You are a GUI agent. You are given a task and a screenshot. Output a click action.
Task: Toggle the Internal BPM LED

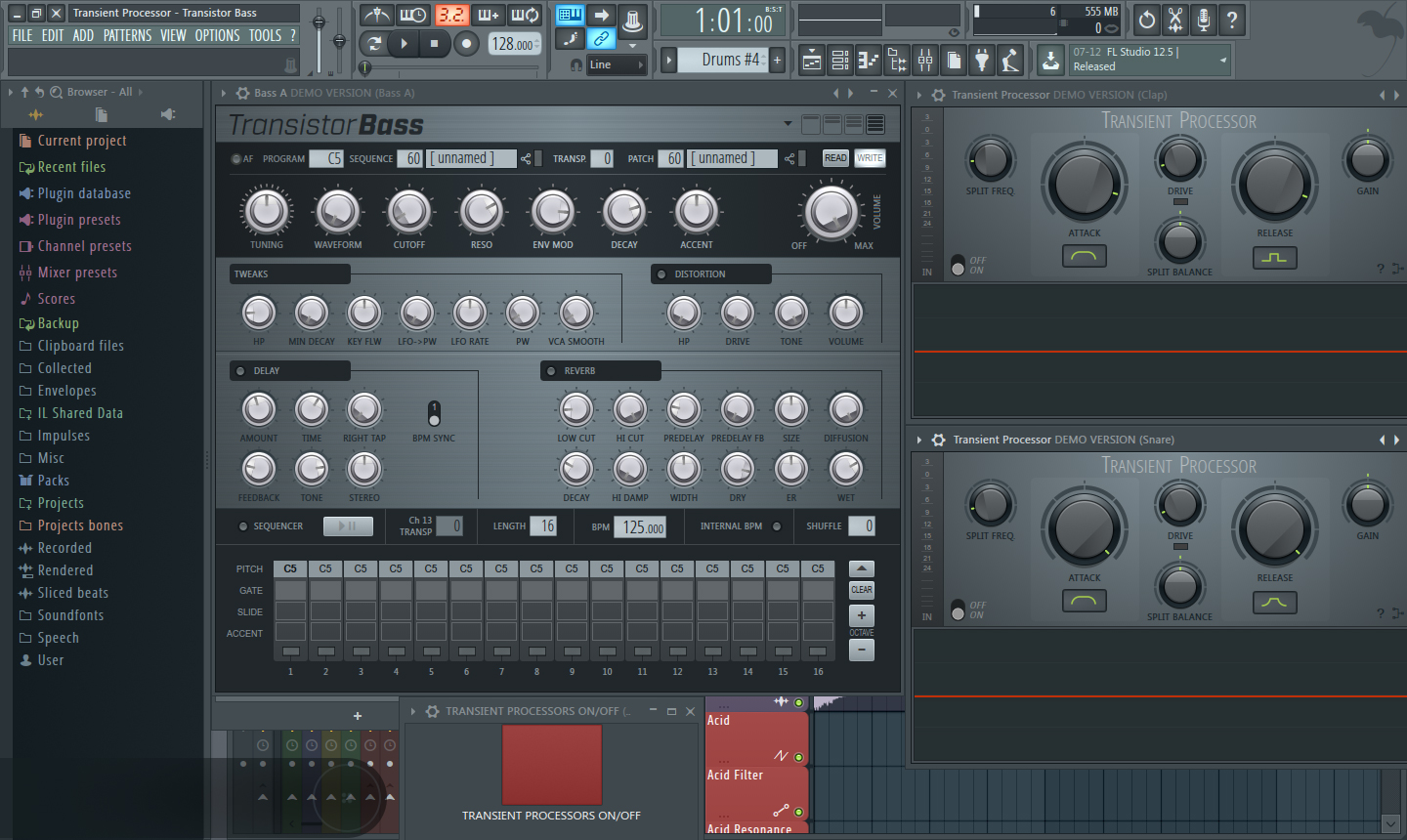tap(777, 526)
